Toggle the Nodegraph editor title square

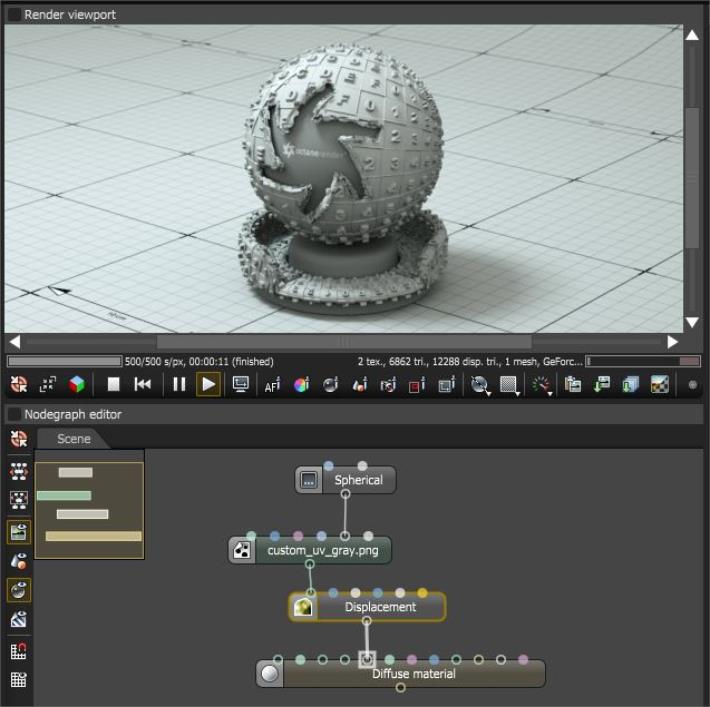14,414
